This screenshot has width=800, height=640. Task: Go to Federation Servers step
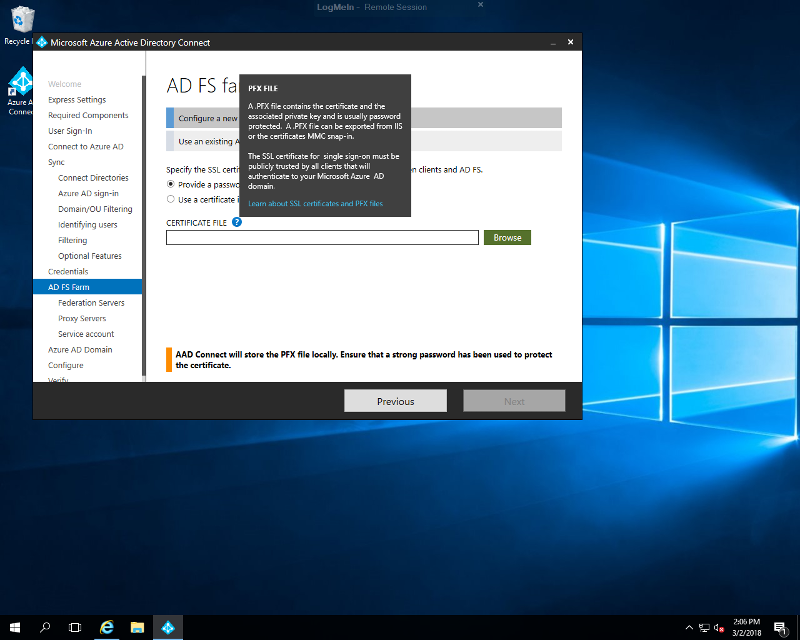pos(91,303)
